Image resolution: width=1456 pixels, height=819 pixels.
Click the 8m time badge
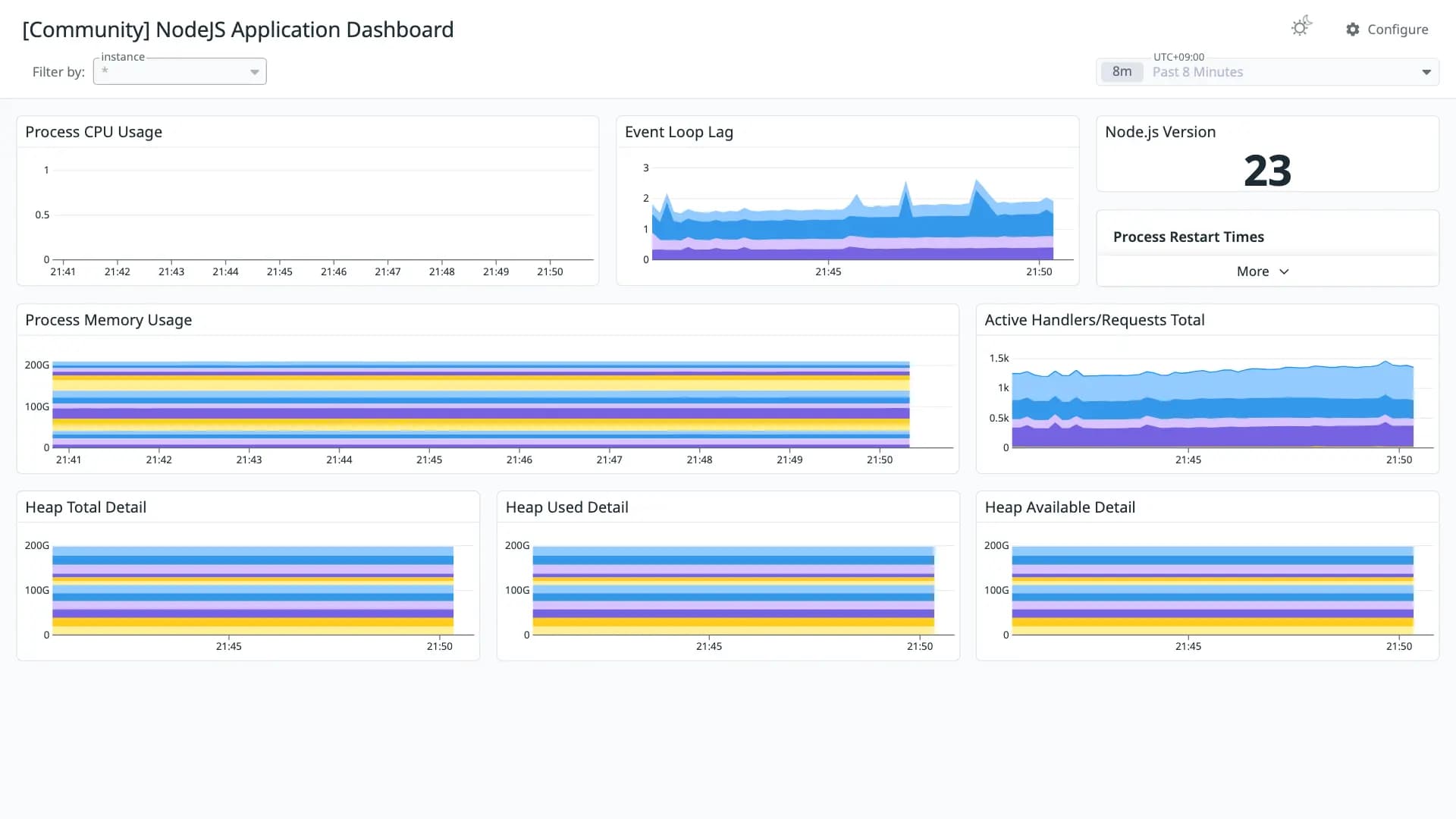pos(1122,72)
